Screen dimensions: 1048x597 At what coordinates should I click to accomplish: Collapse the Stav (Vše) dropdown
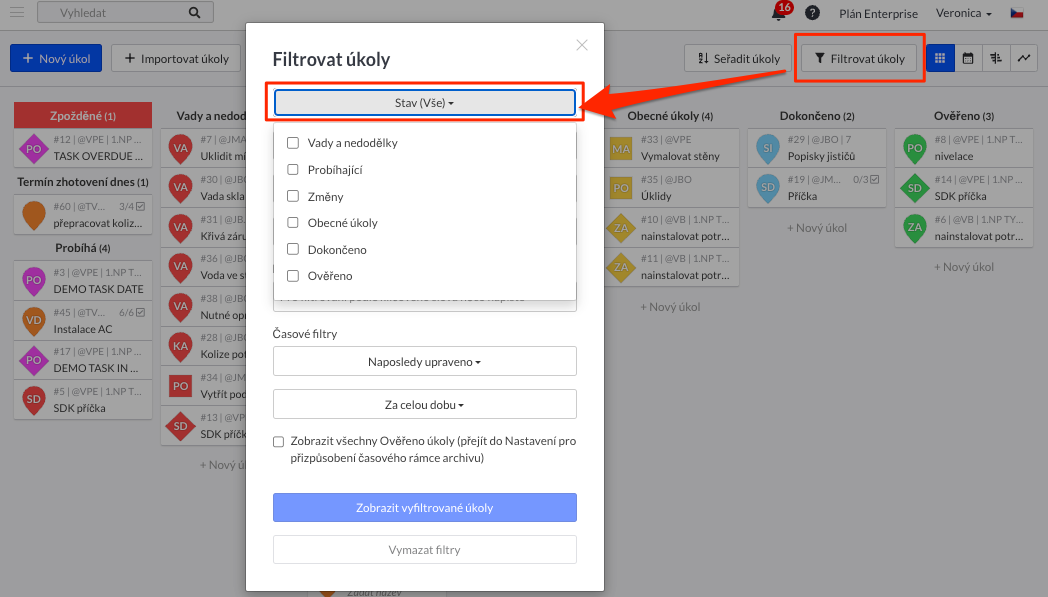pyautogui.click(x=424, y=102)
